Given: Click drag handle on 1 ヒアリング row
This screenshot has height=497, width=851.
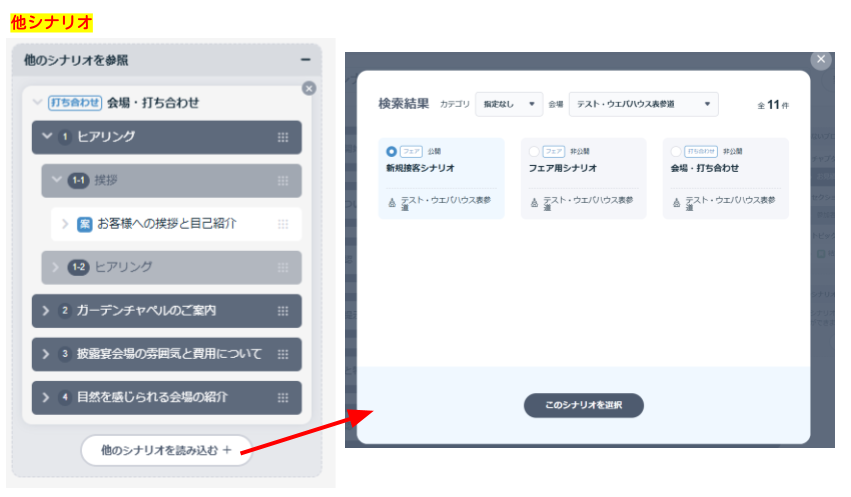Looking at the screenshot, I should click(283, 137).
